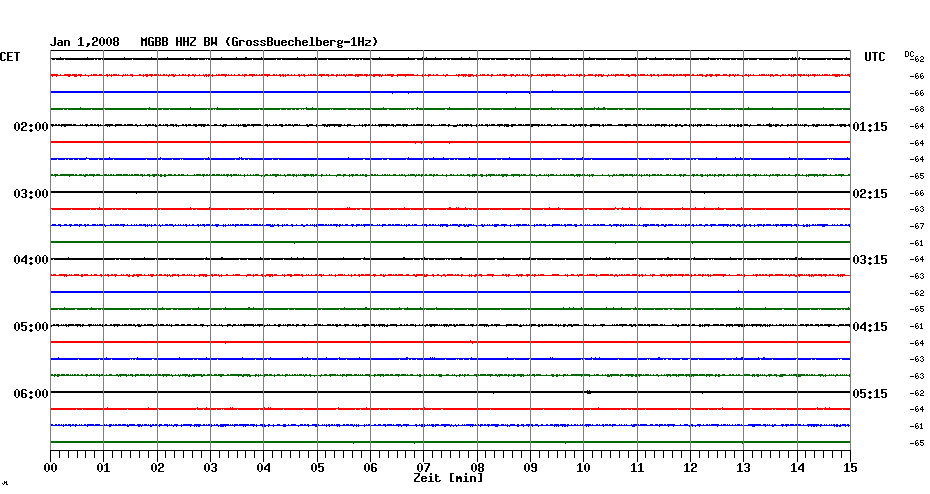Viewport: 930px width, 494px height.
Task: Select the '02:00' CET time label
Action: point(31,127)
